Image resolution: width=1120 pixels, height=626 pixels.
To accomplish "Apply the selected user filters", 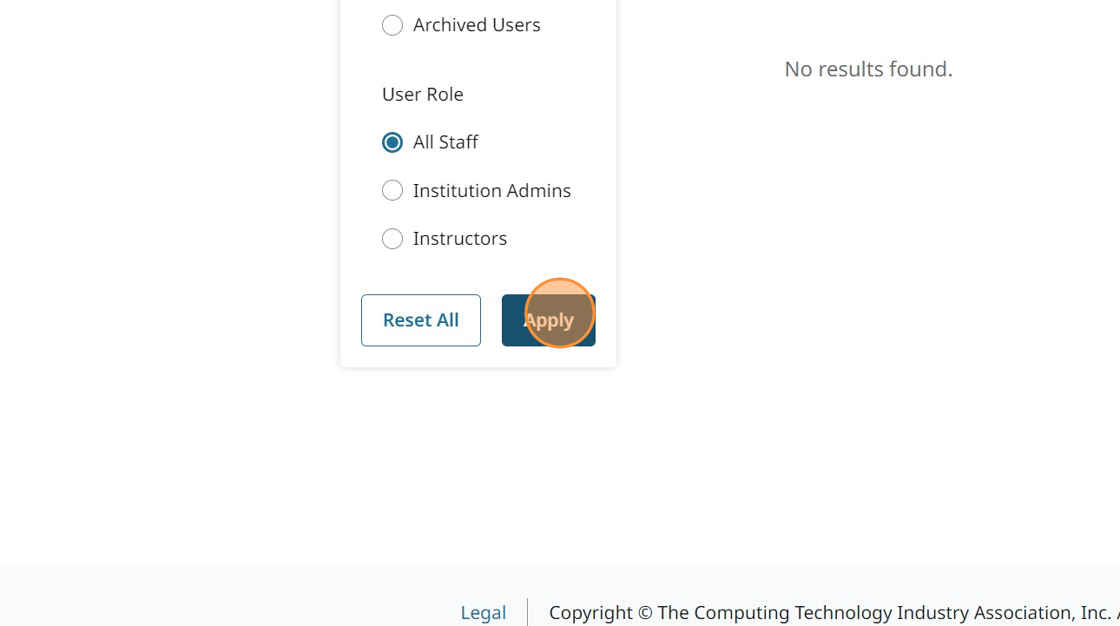I will click(548, 320).
